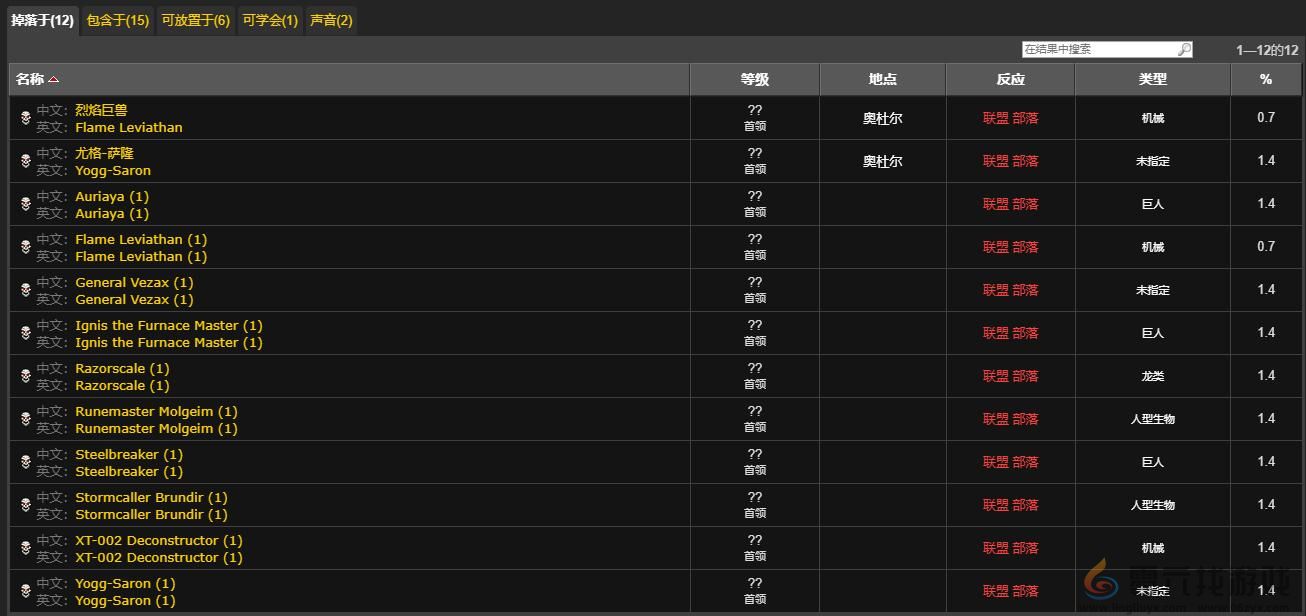This screenshot has width=1306, height=616.
Task: Click the skull icon next to Steelbreaker (1)
Action: point(26,462)
